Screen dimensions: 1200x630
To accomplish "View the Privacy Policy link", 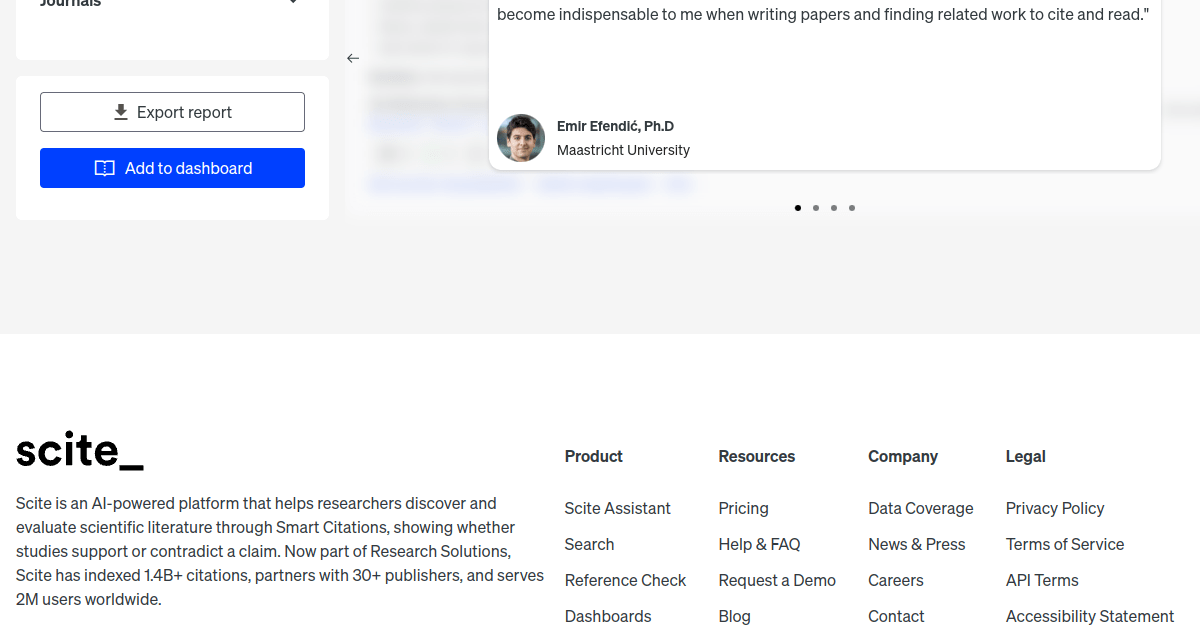I will click(x=1055, y=508).
